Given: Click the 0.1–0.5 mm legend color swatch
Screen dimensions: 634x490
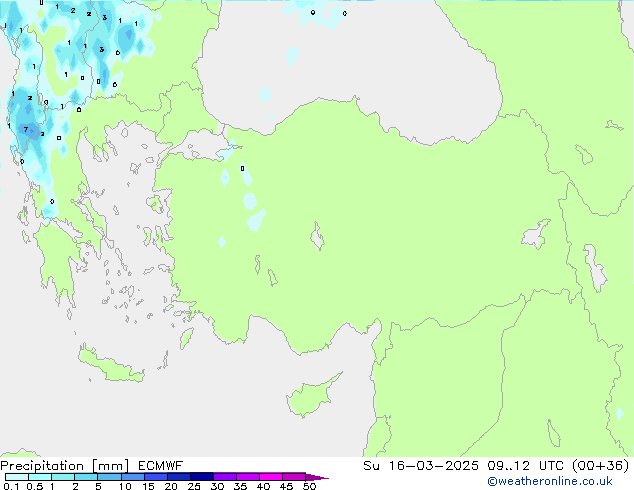Looking at the screenshot, I should (x=17, y=477).
